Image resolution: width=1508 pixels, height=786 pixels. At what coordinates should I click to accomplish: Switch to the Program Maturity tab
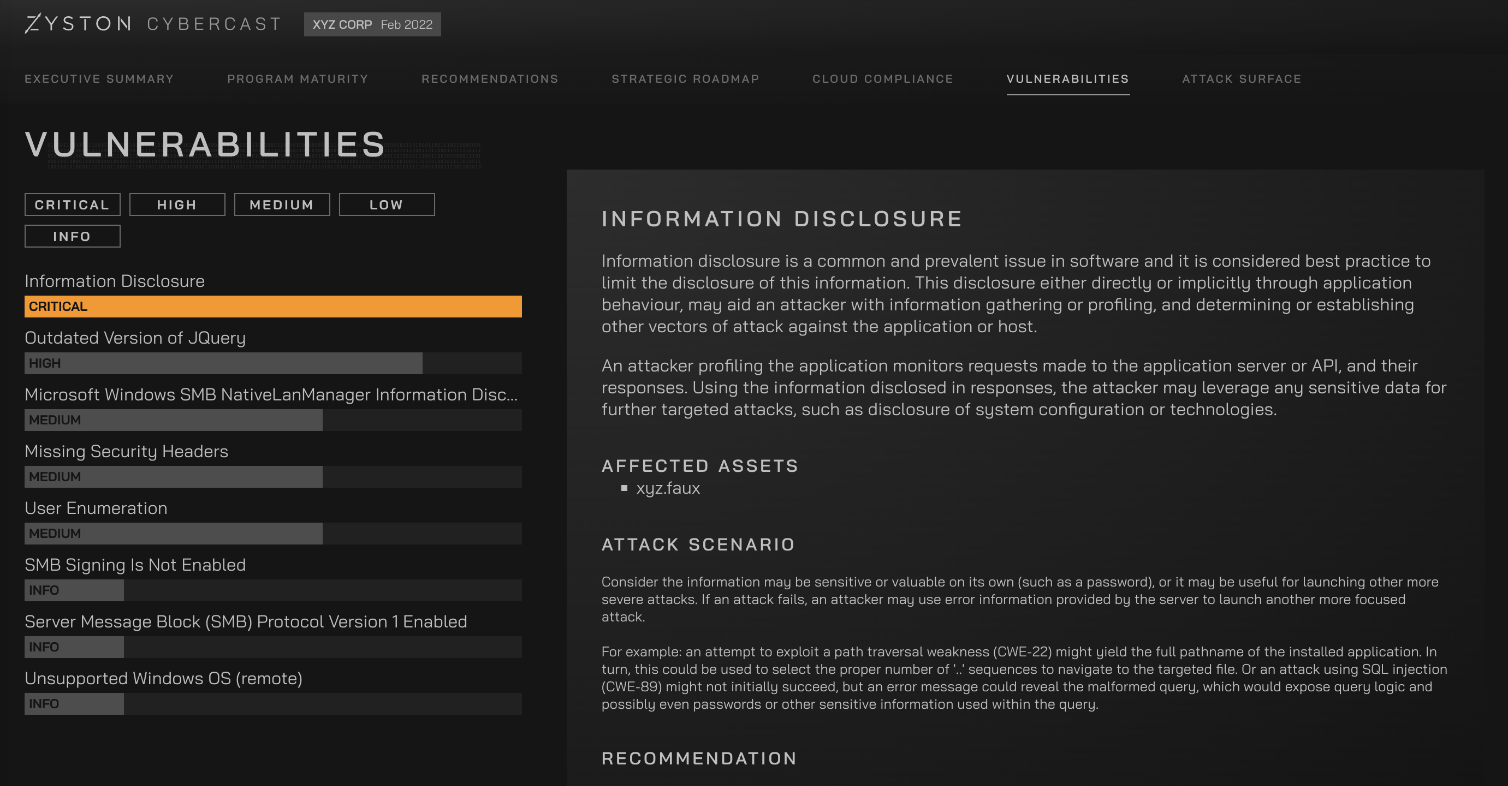coord(297,79)
